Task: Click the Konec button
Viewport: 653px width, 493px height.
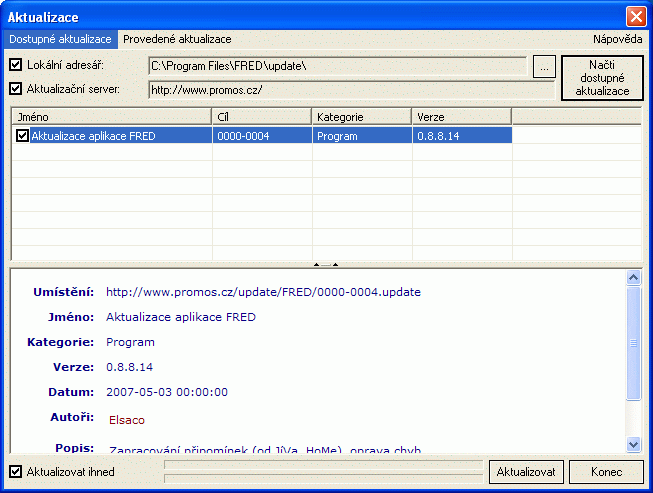Action: pyautogui.click(x=606, y=471)
